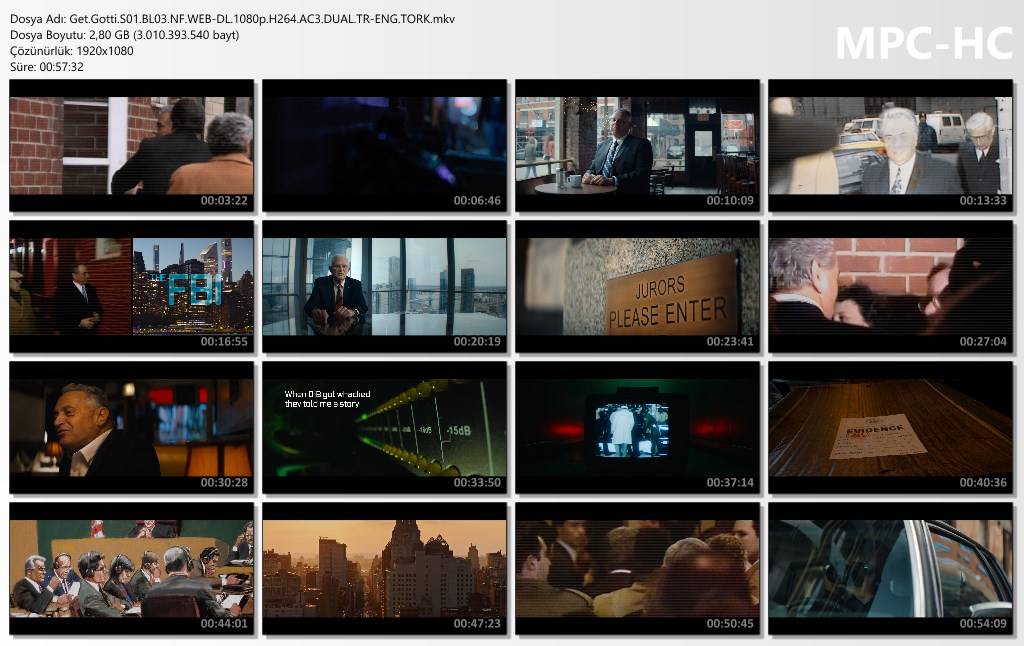1024x646 pixels.
Task: Open the restaurant interview frame at 00:30:28
Action: pos(131,428)
